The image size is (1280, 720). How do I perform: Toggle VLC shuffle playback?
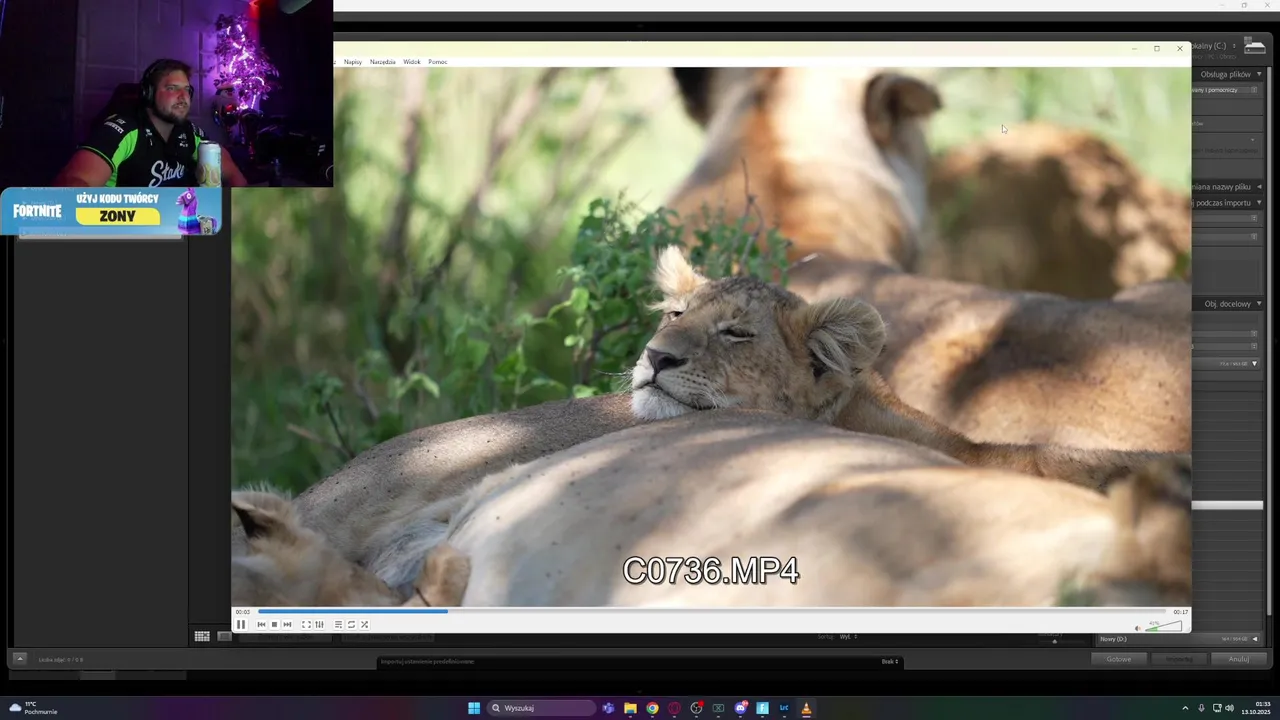(x=364, y=624)
